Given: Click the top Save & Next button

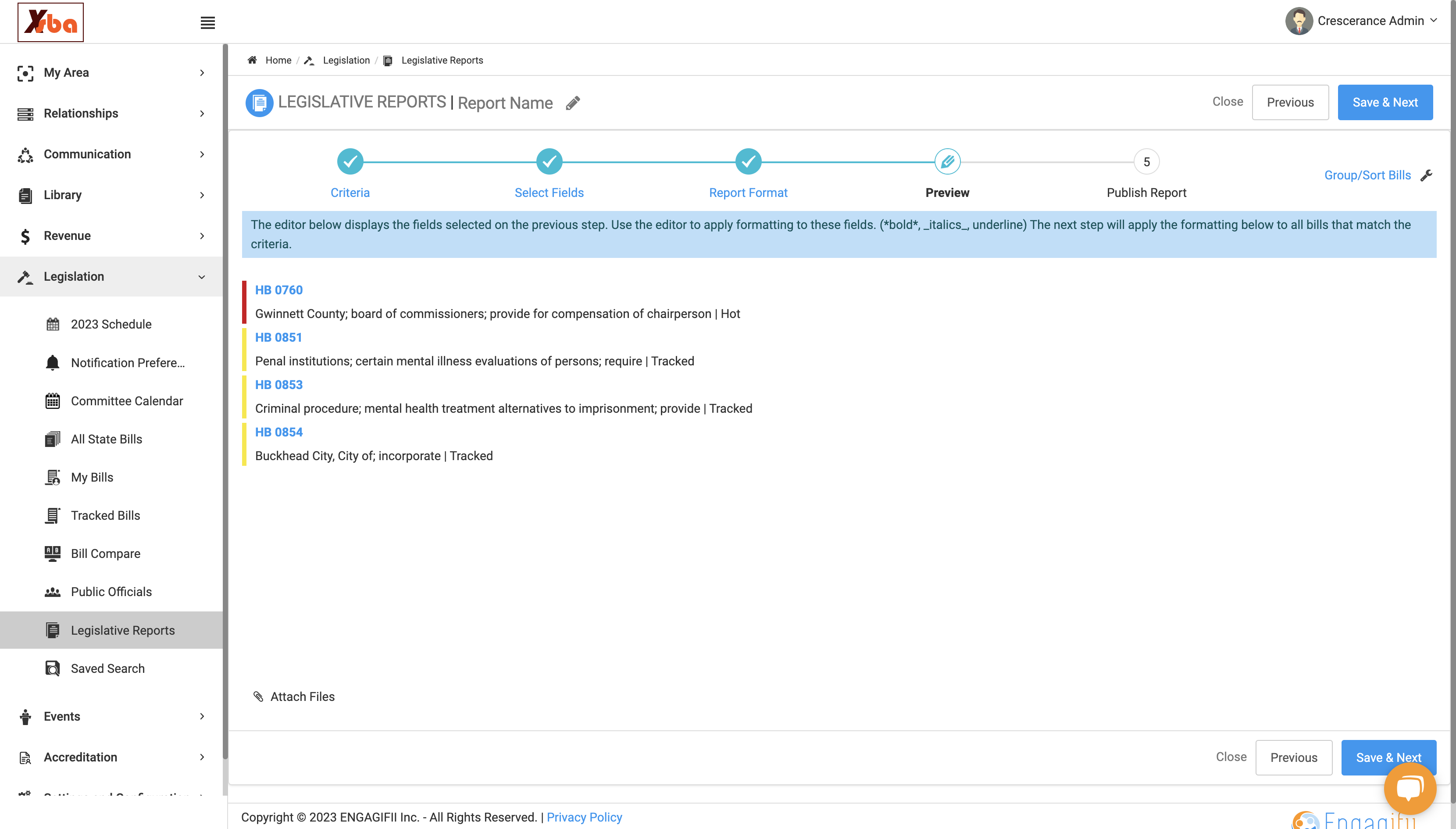Looking at the screenshot, I should pyautogui.click(x=1385, y=103).
